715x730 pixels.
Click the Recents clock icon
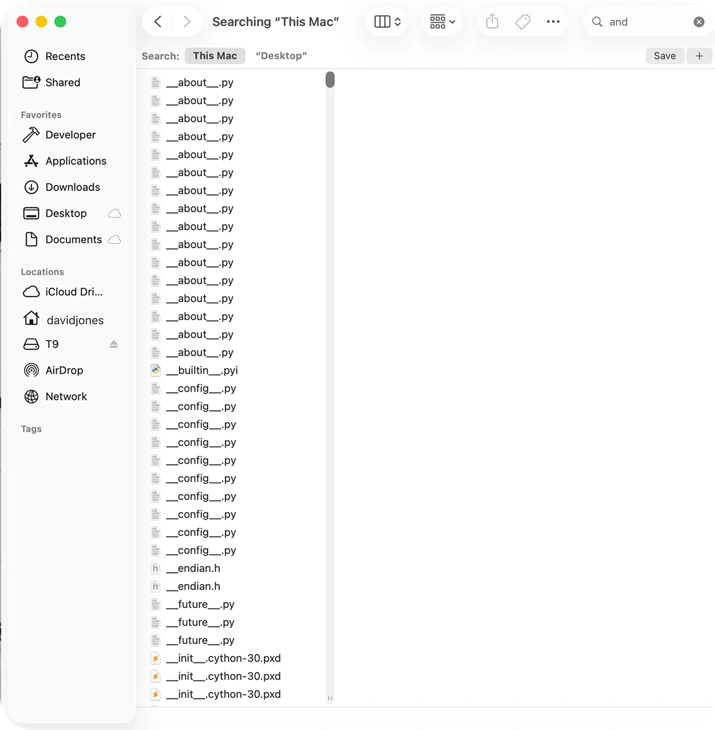31,56
